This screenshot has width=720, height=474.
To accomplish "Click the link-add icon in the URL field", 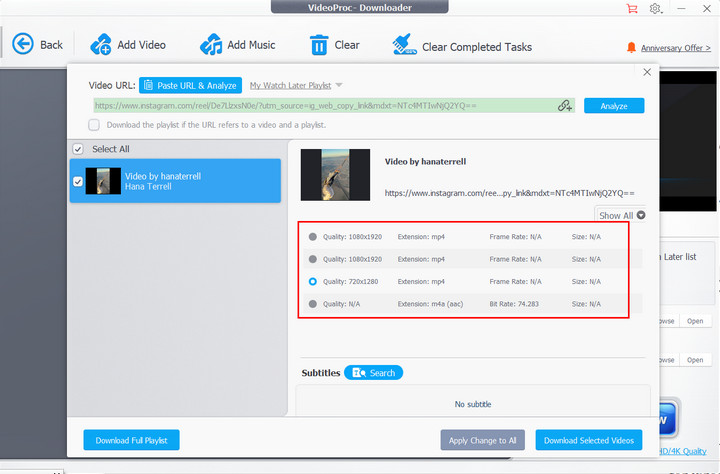I will pos(565,106).
